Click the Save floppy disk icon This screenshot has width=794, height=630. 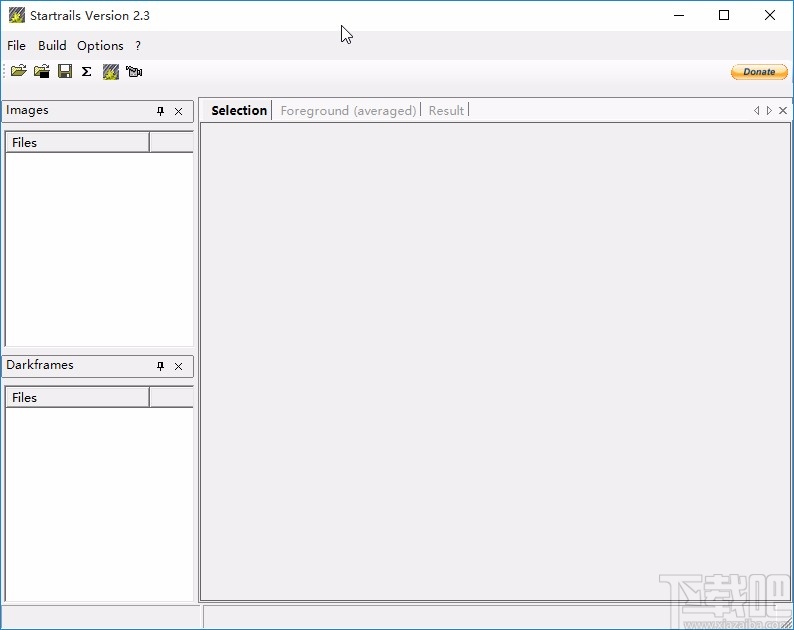(x=65, y=71)
